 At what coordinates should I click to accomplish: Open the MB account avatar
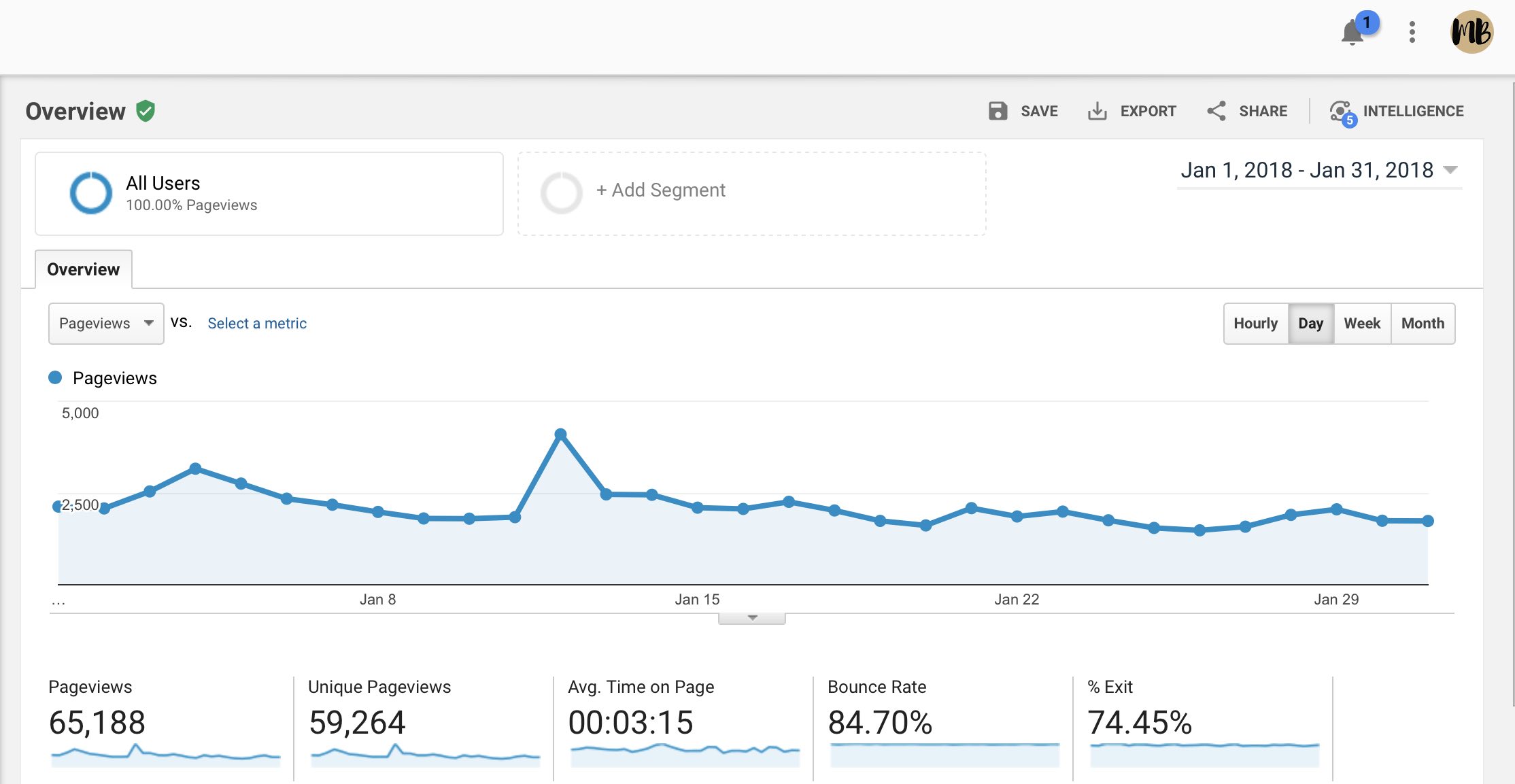coord(1471,32)
